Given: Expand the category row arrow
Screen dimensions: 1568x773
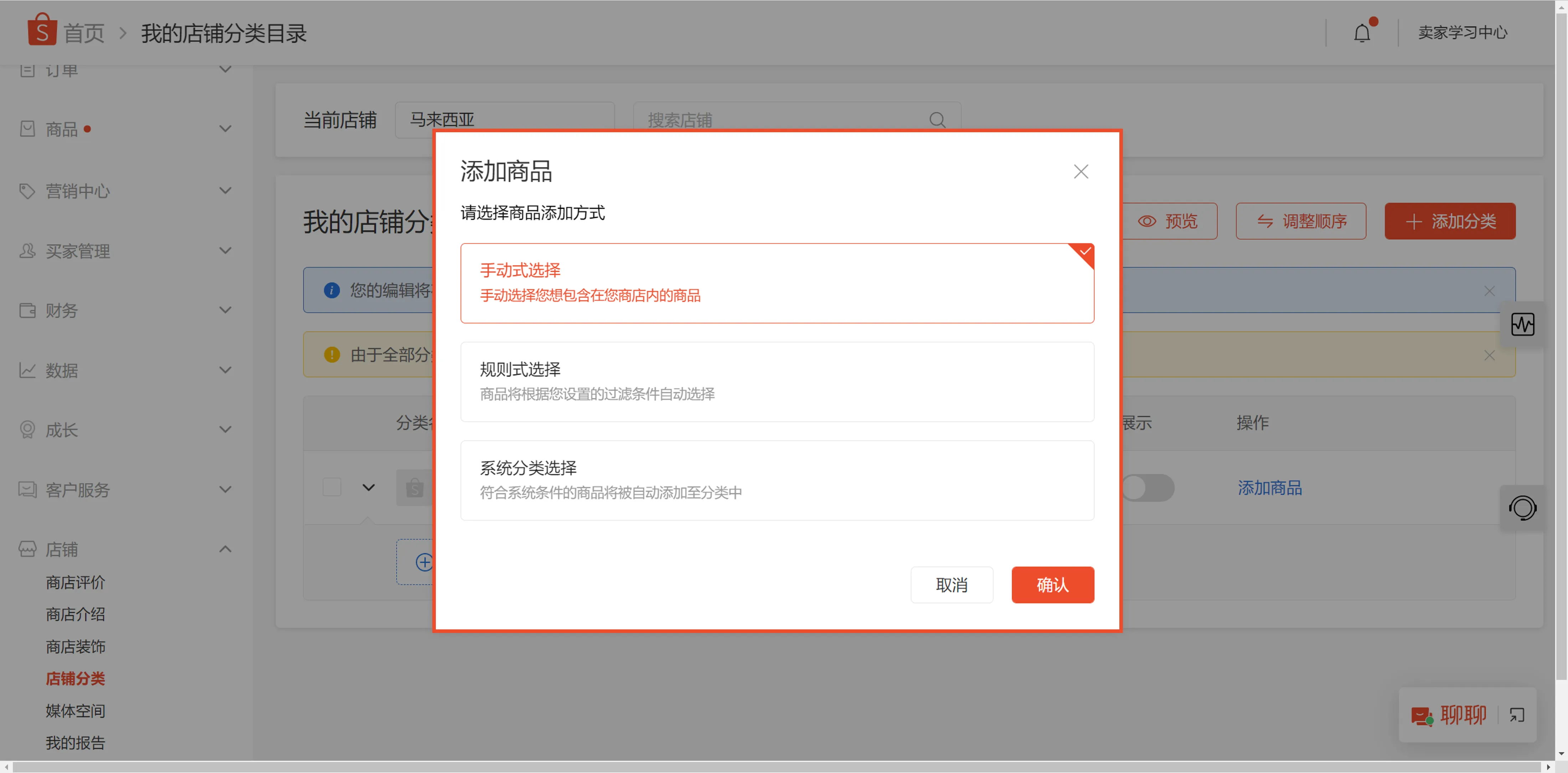Looking at the screenshot, I should (368, 487).
